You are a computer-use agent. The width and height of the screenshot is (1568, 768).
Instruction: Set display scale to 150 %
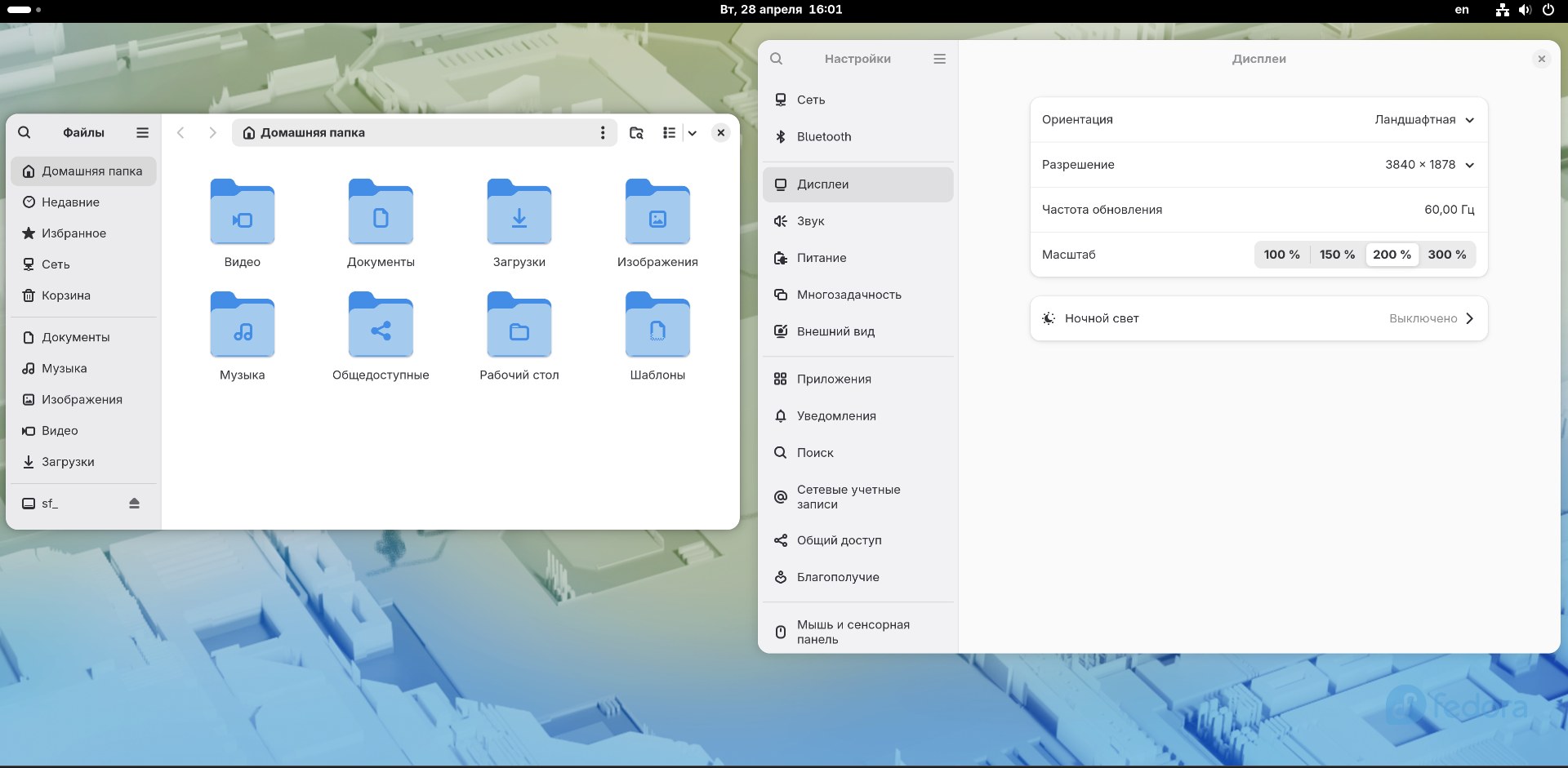(x=1337, y=255)
